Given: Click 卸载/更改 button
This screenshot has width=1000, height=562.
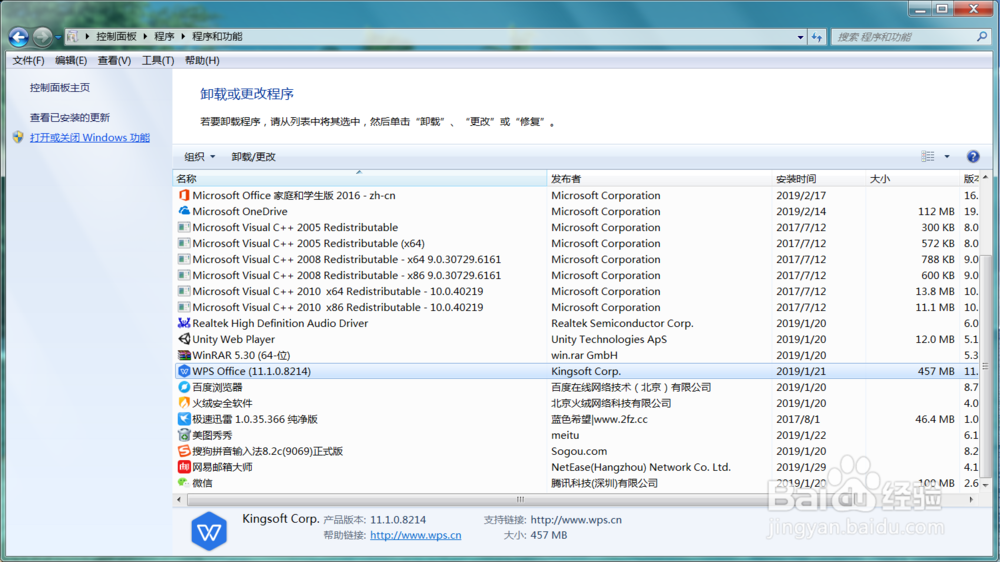Looking at the screenshot, I should coord(253,157).
